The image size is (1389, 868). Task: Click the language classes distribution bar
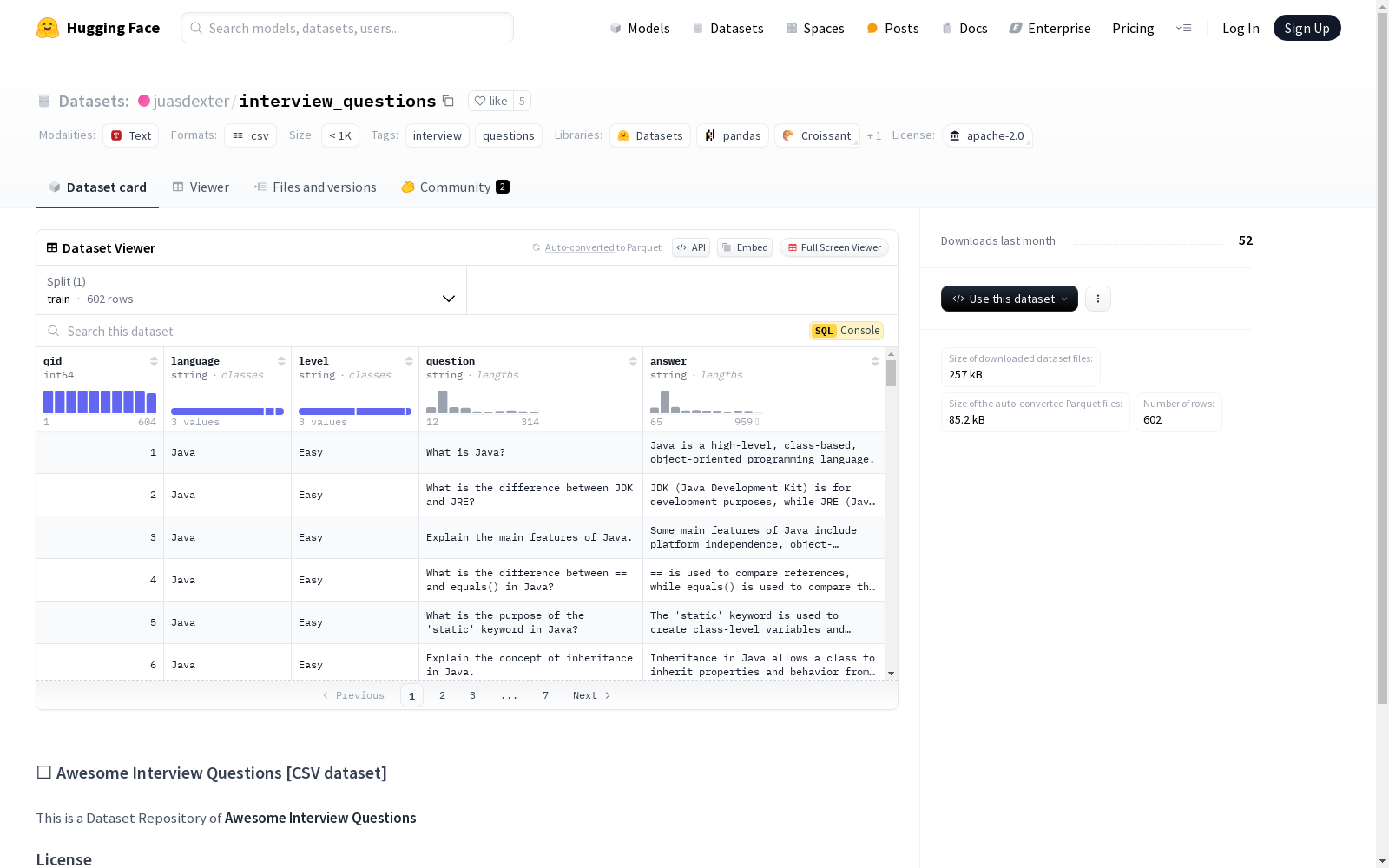(227, 411)
